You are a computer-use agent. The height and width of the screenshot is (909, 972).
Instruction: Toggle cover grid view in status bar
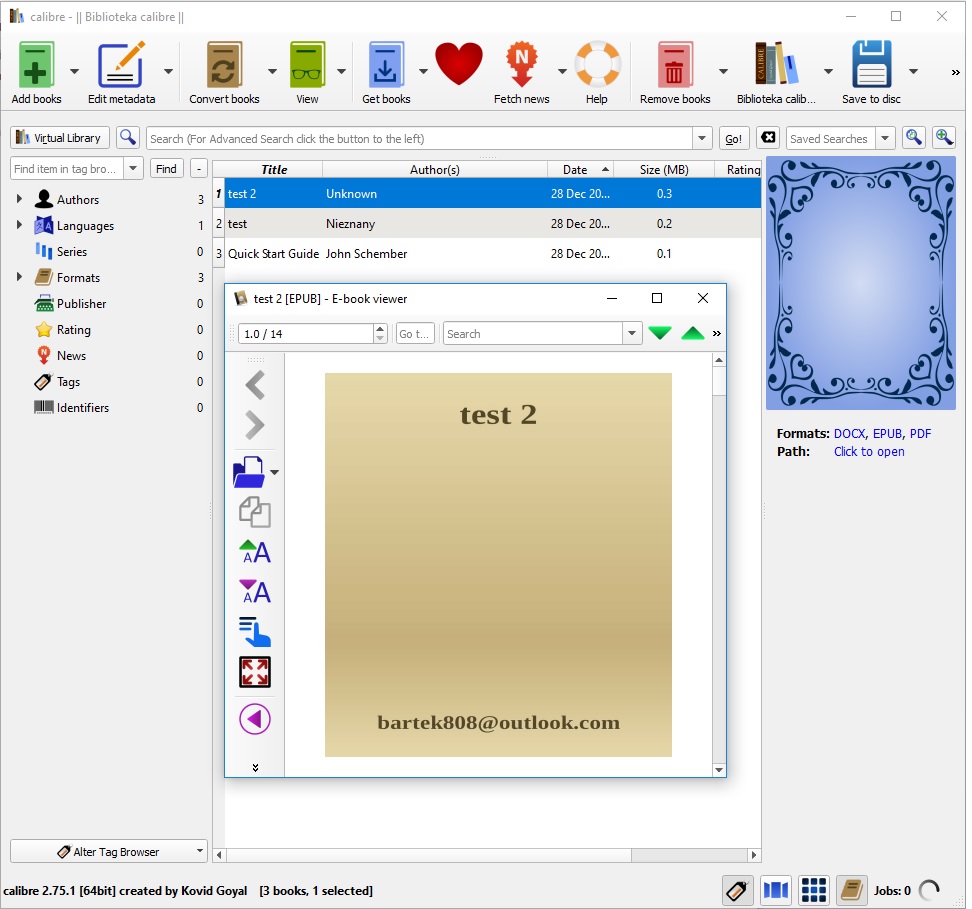(x=814, y=891)
